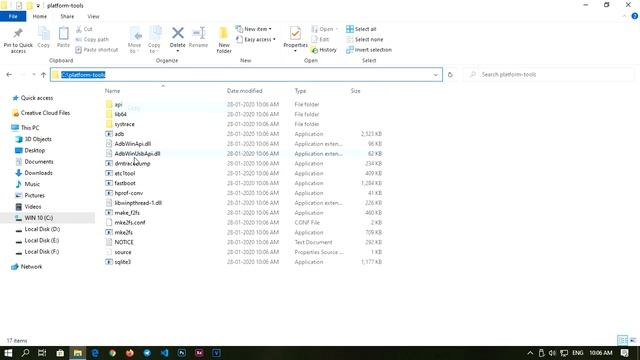This screenshot has height=360, width=640.
Task: Expand Properties dropdown arrow
Action: click(x=295, y=51)
